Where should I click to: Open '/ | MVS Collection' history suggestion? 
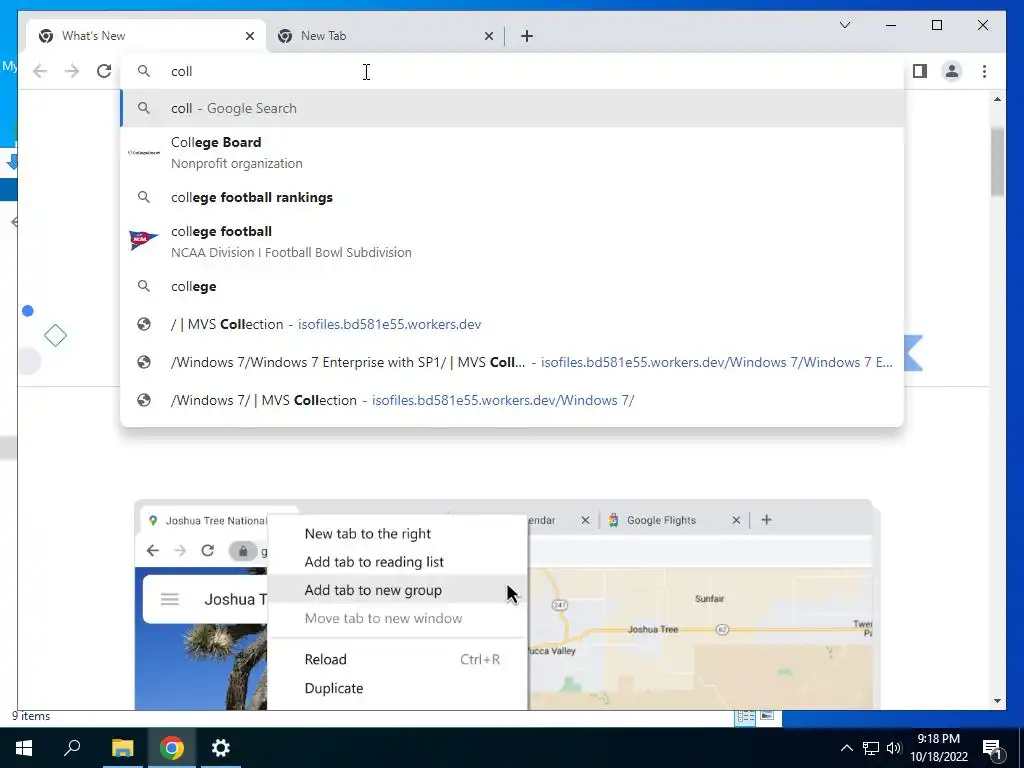[512, 324]
